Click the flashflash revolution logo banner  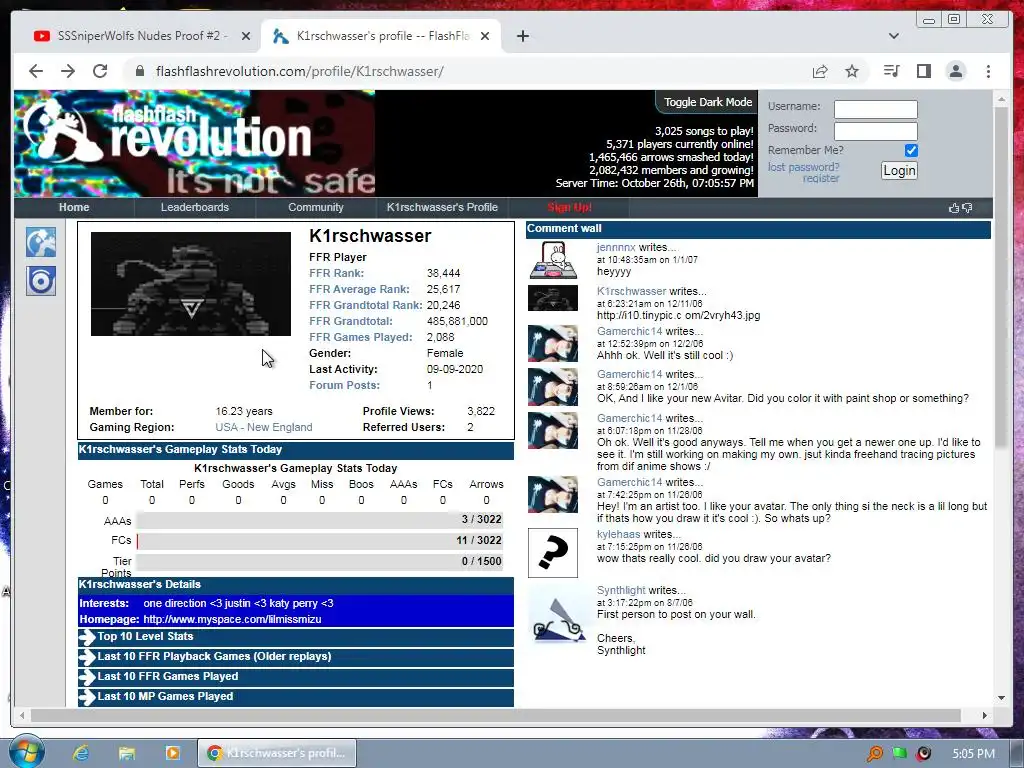[x=195, y=144]
